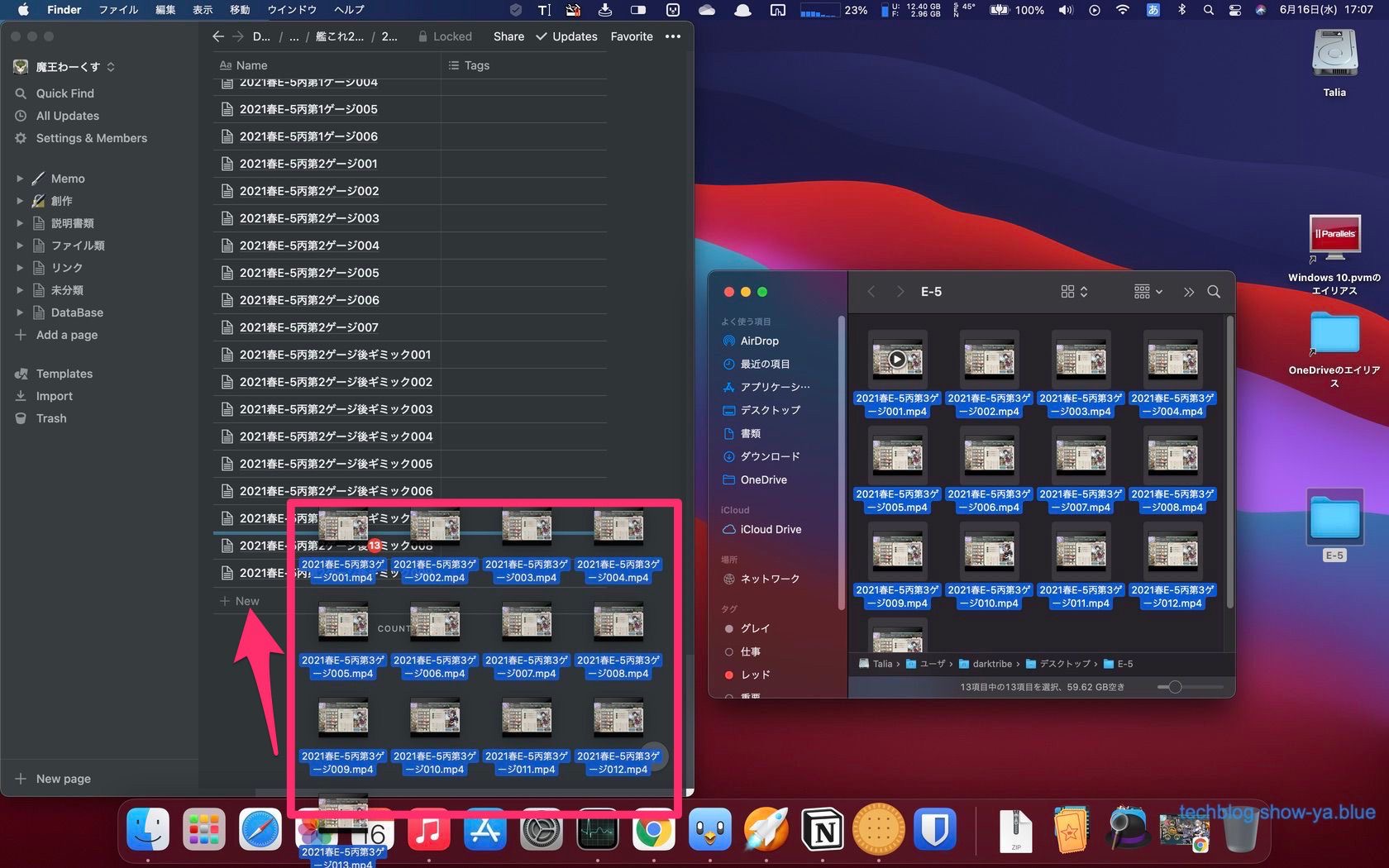Toggle the Locked page state
Screen dimensions: 1389x868
[x=445, y=36]
